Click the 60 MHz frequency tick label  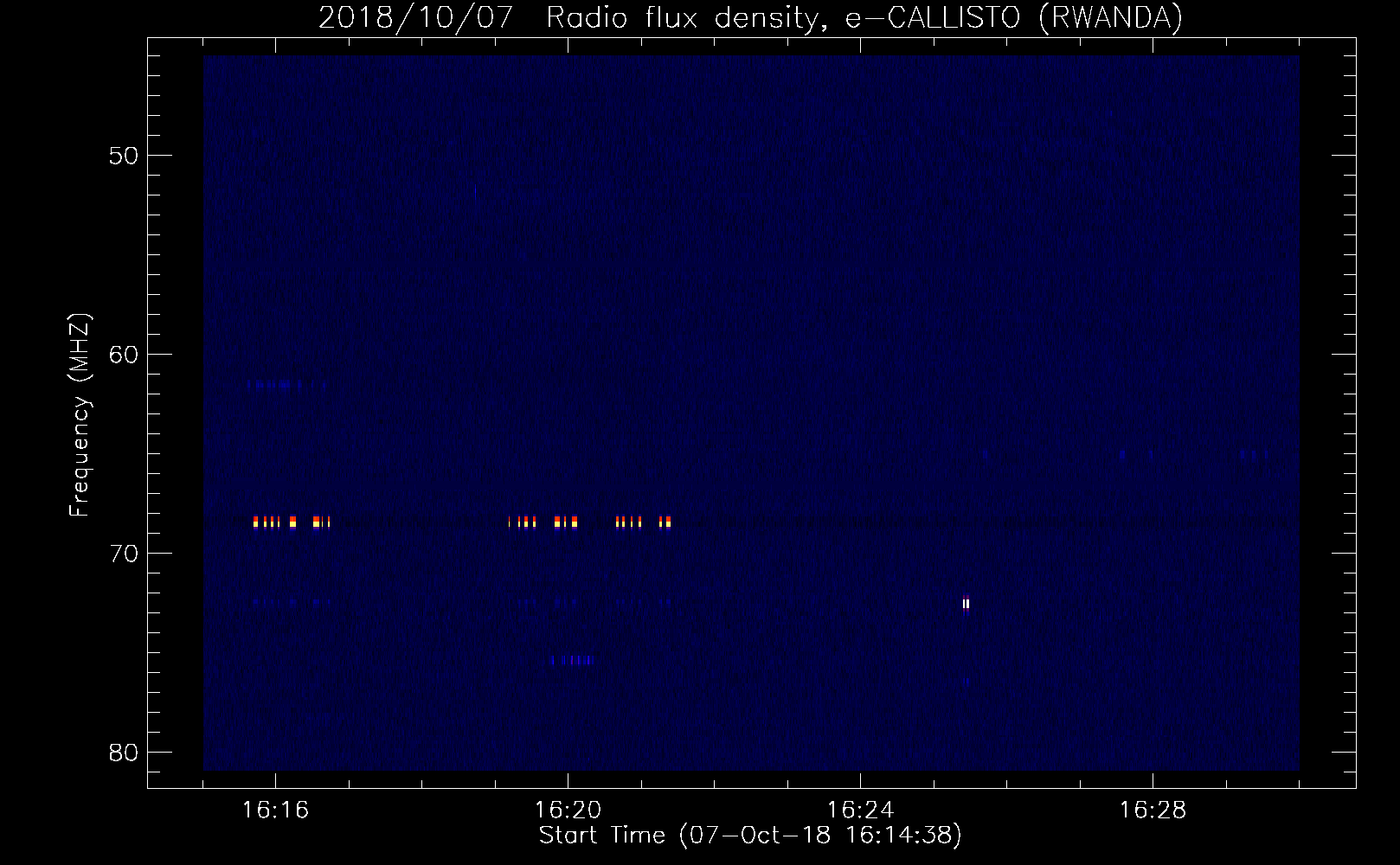(124, 355)
